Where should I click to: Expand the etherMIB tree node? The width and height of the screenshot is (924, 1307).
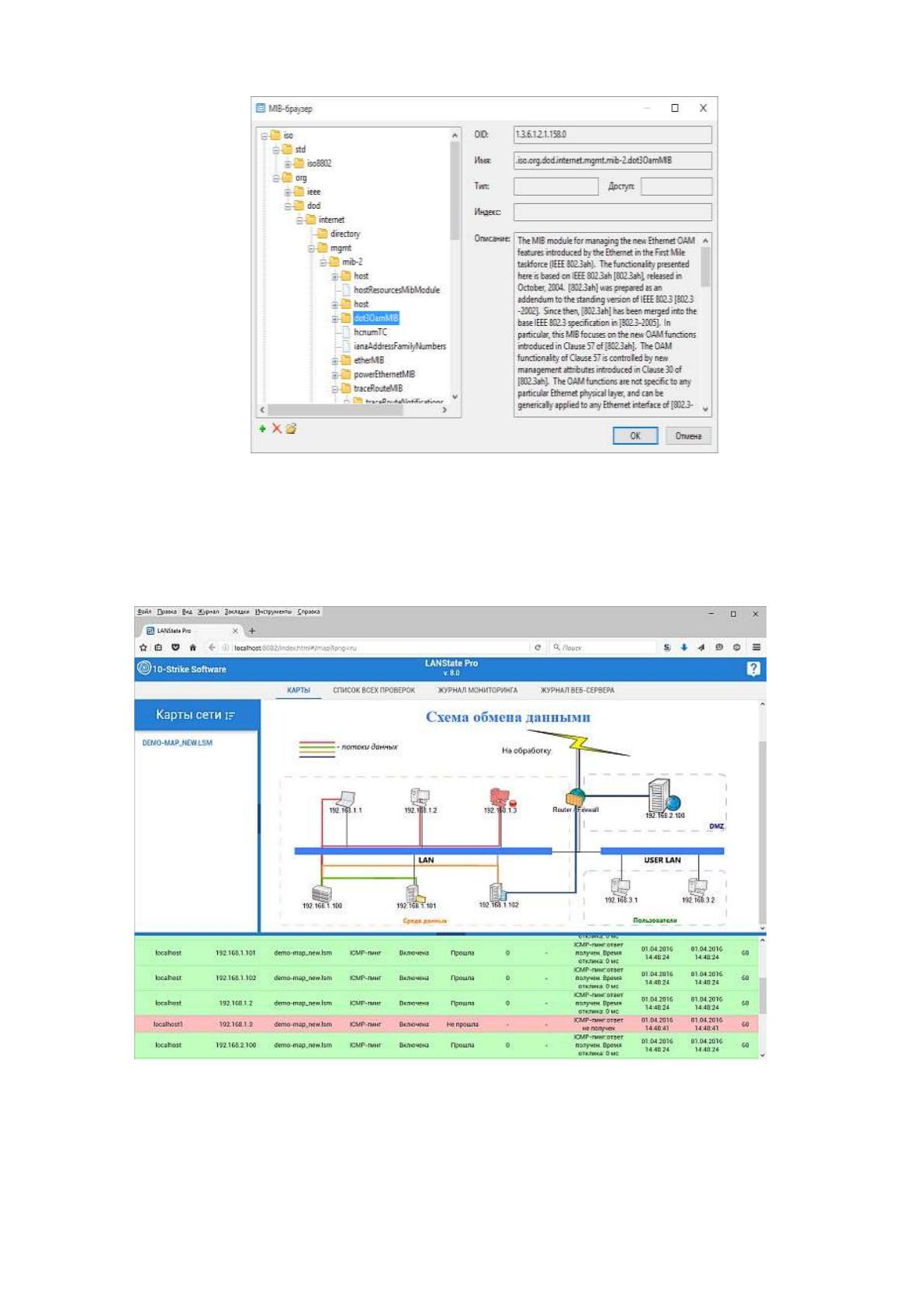click(x=335, y=360)
